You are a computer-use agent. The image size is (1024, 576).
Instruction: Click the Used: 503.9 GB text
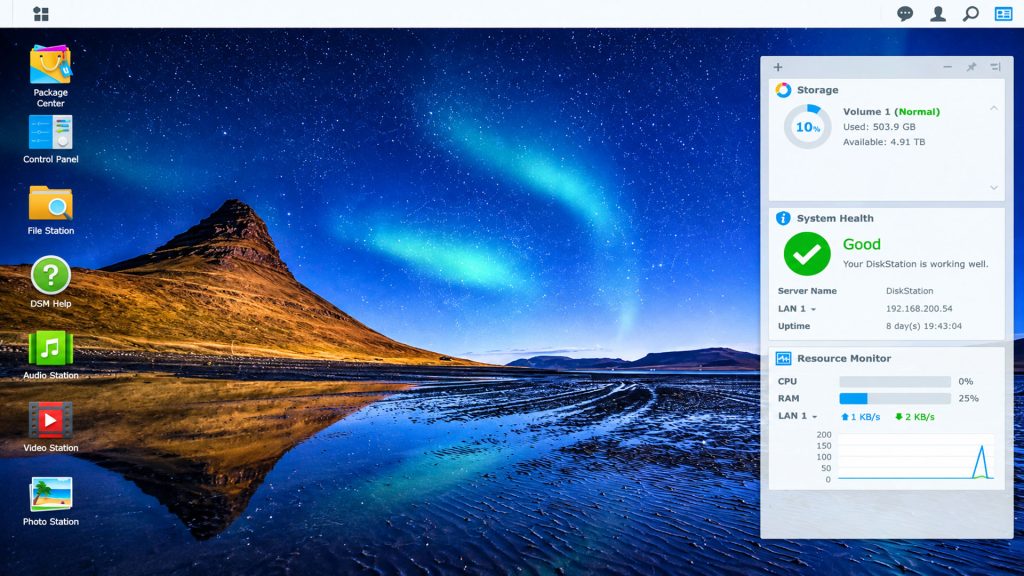pos(879,127)
